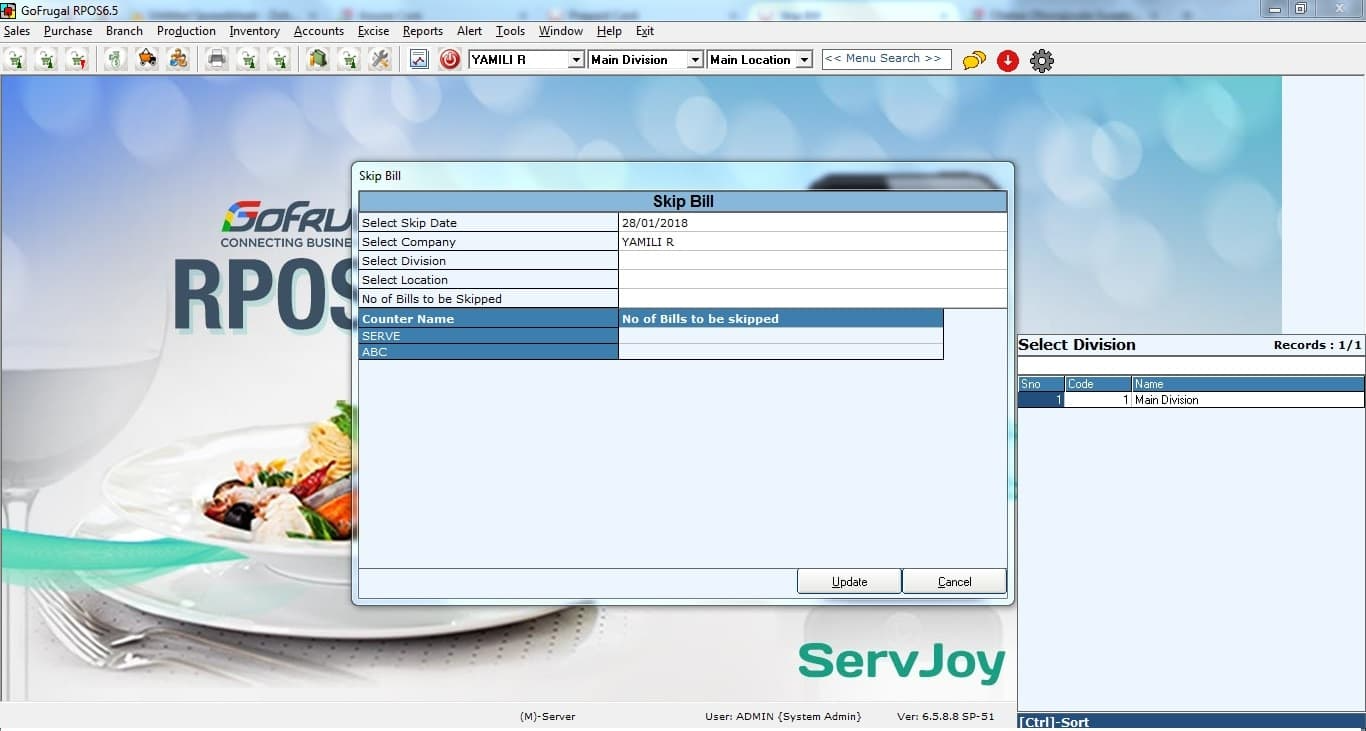The width and height of the screenshot is (1366, 731).
Task: Click the empty Select Division value field
Action: [812, 261]
